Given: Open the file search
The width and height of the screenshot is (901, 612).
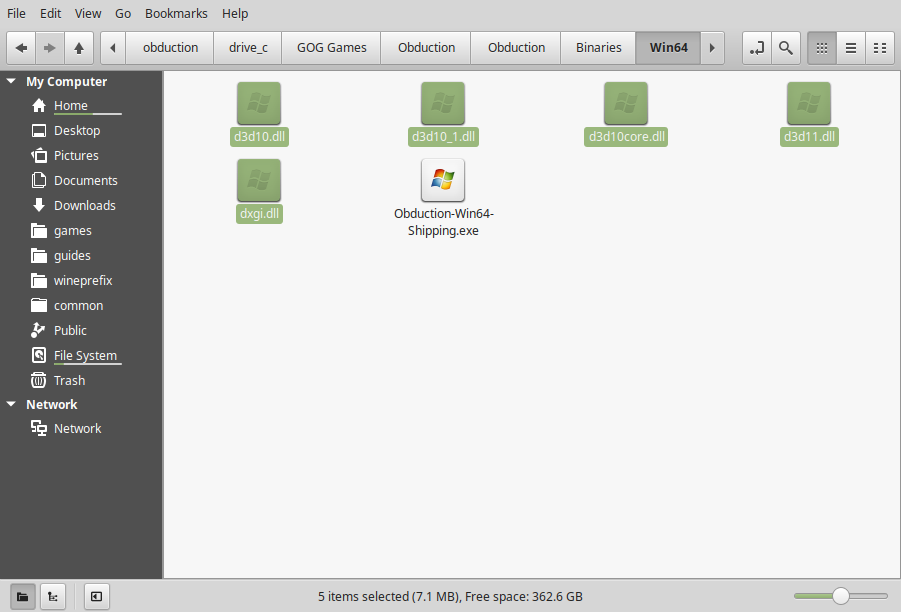Looking at the screenshot, I should coord(786,48).
